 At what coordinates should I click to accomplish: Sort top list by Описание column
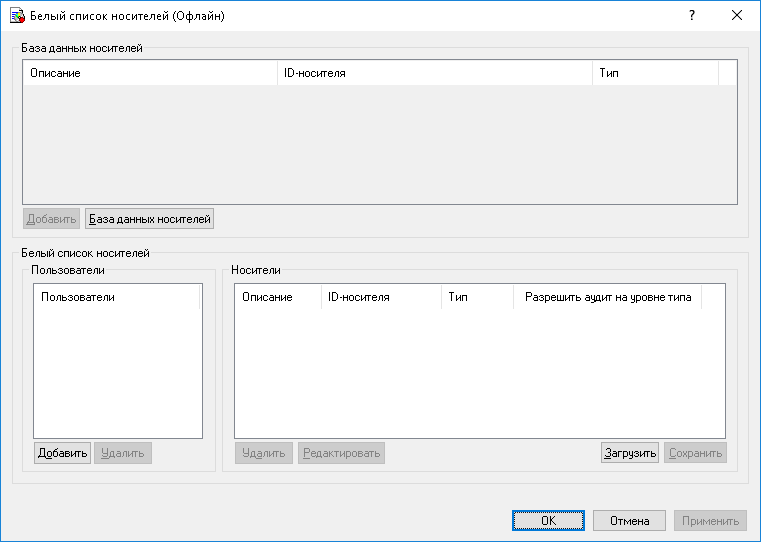tap(148, 73)
